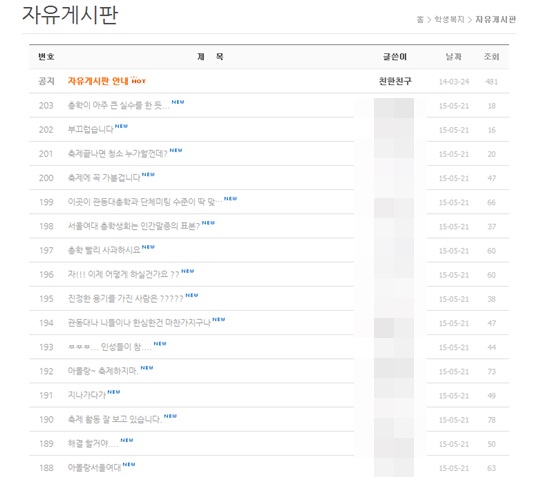The width and height of the screenshot is (540, 477).
Task: Open post 190 축제 활동 잘 보고 있습니다
Action: pos(114,419)
